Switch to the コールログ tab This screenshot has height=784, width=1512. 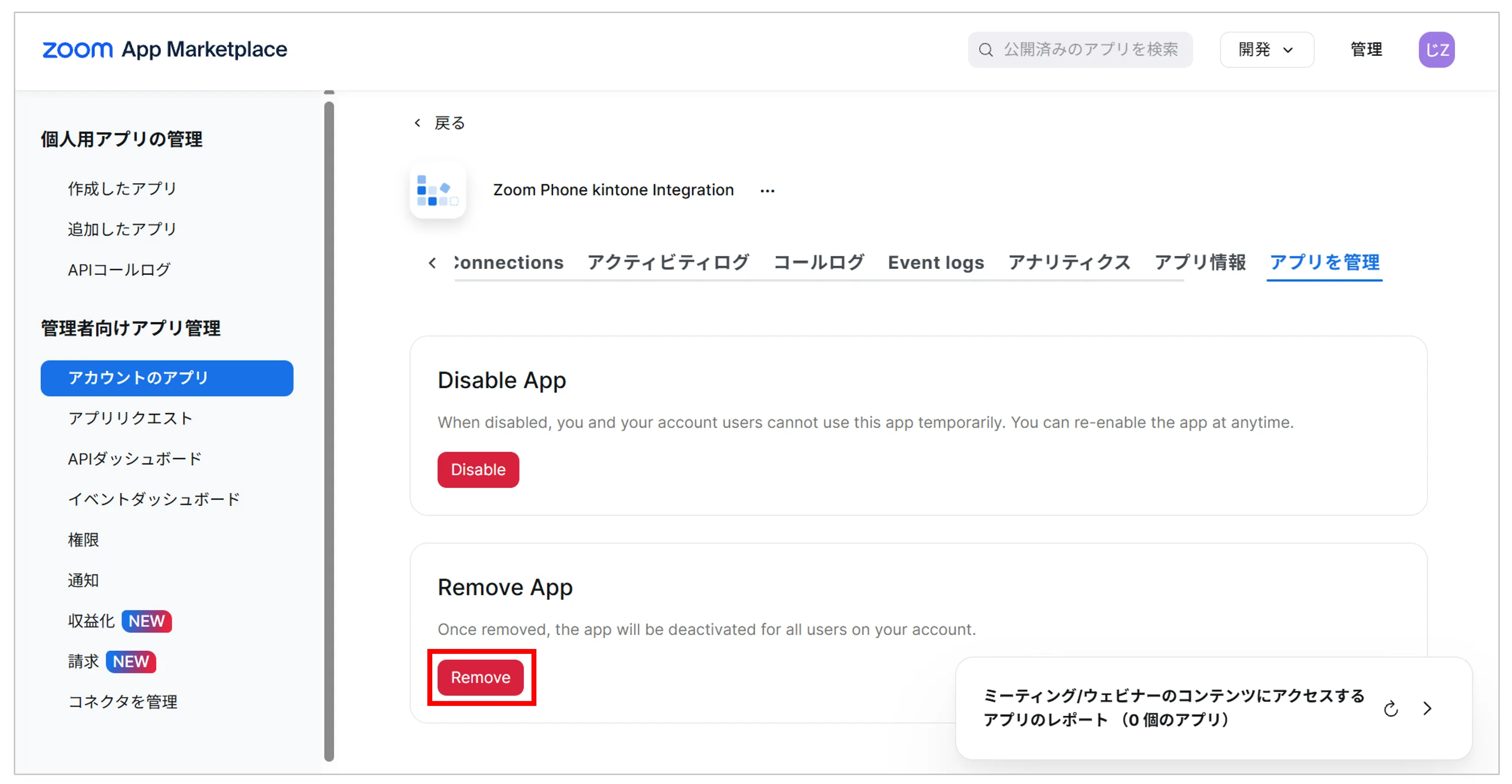coord(819,262)
